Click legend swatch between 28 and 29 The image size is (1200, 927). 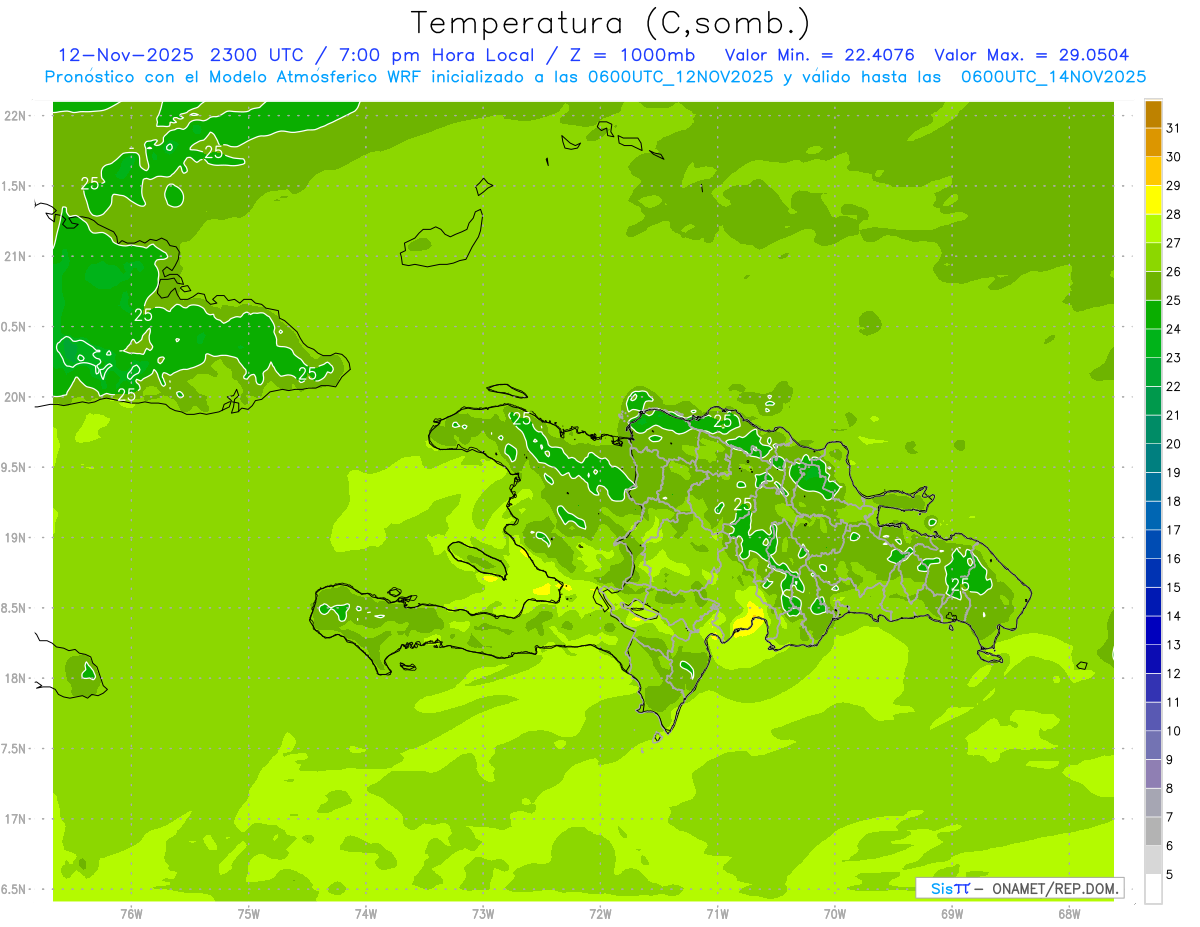pyautogui.click(x=1153, y=200)
